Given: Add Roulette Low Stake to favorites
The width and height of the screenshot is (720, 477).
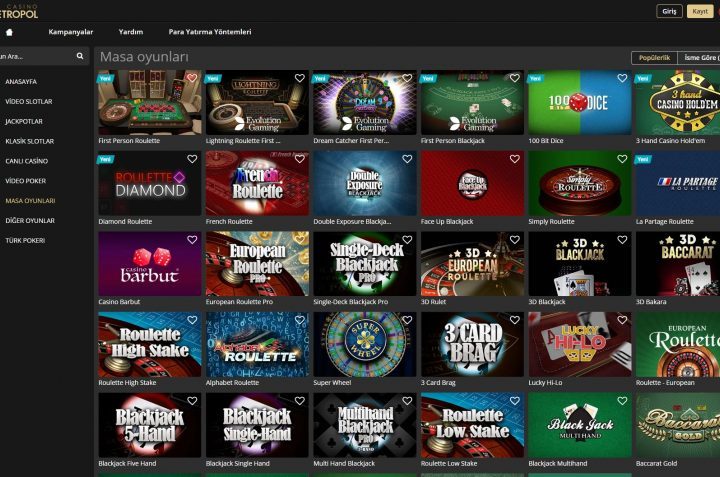Looking at the screenshot, I should tap(514, 401).
